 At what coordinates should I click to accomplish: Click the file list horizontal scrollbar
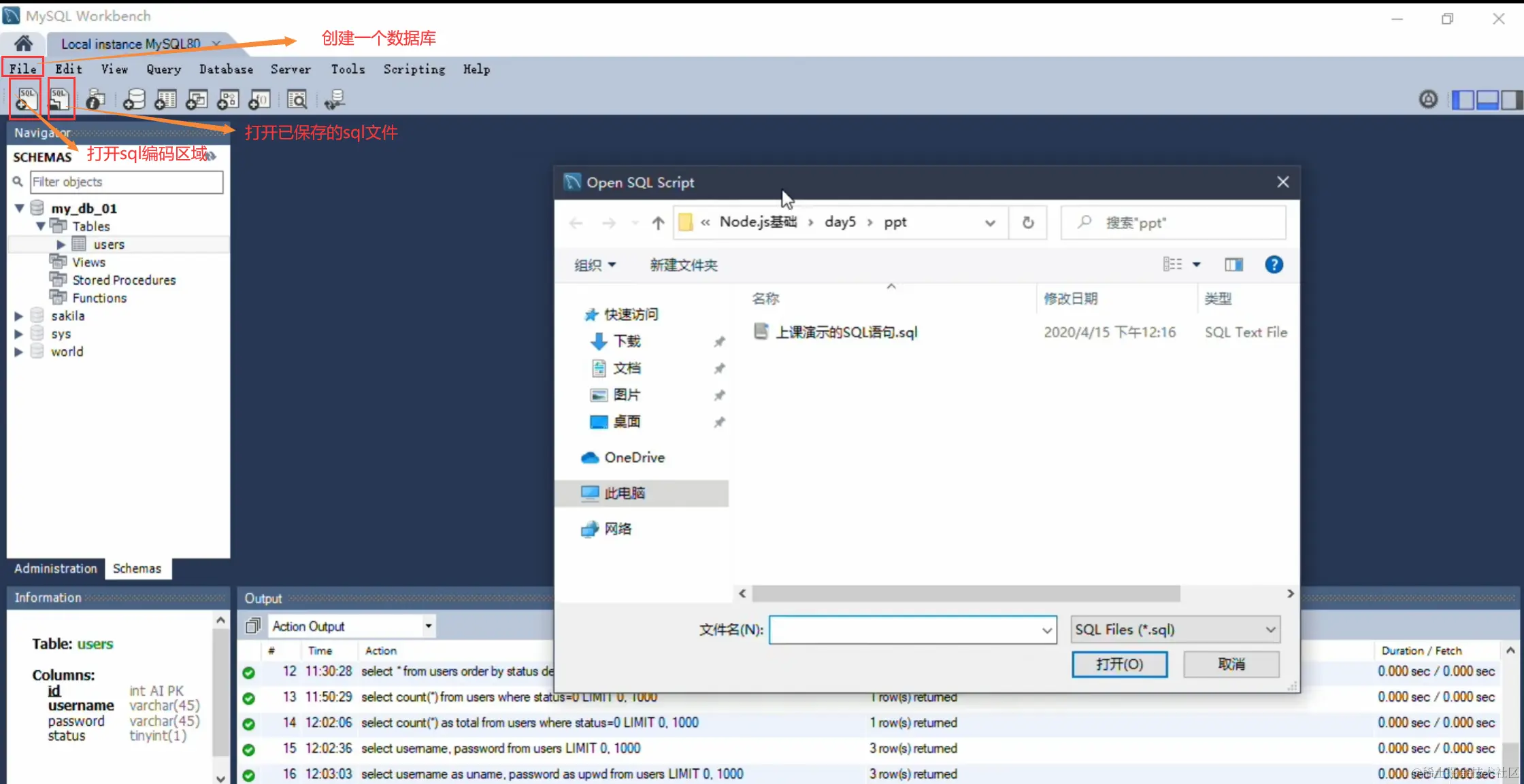click(966, 594)
